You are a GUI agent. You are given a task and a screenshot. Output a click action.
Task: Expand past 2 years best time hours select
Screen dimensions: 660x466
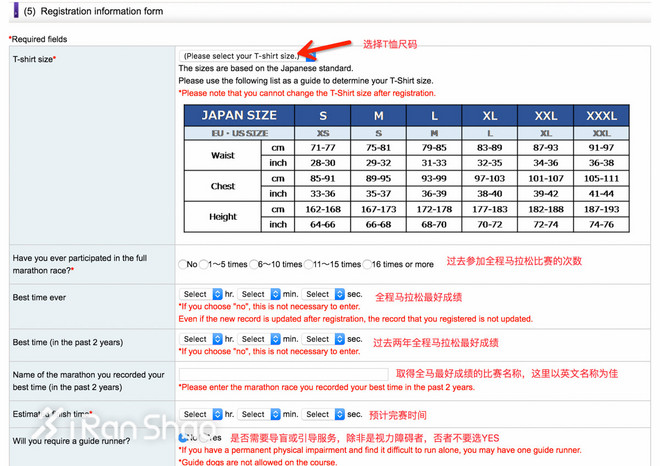click(200, 339)
